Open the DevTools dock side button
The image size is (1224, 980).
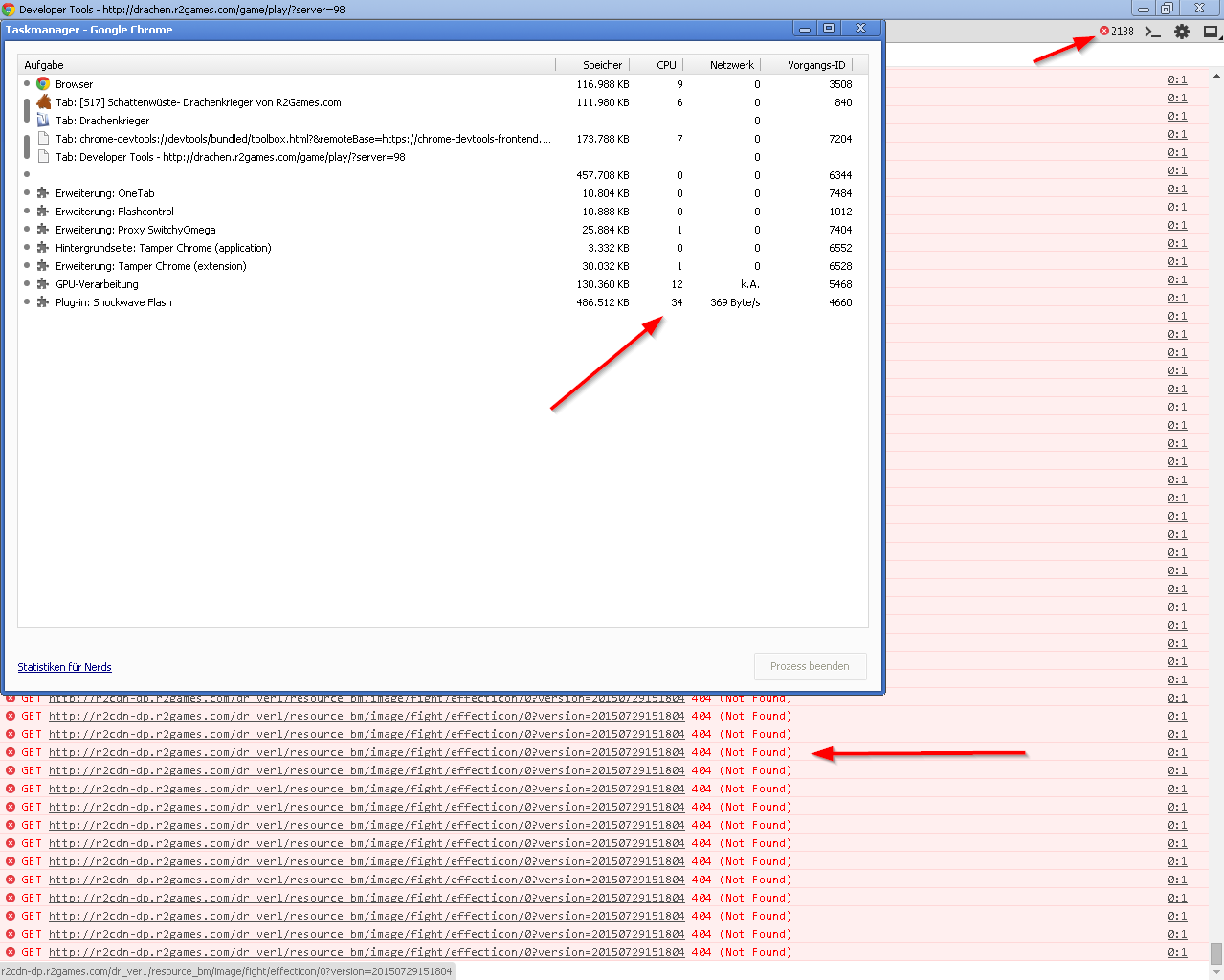(x=1211, y=32)
